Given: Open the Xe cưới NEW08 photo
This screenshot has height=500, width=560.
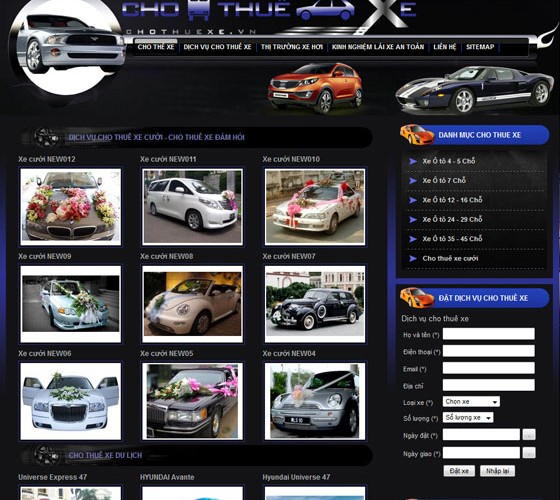Looking at the screenshot, I should click(x=192, y=304).
